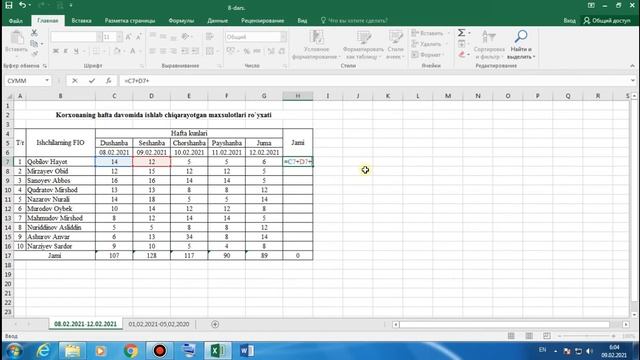Screen dimensions: 640x360
Task: Increase indent in Alignment group
Action: pyautogui.click(x=196, y=51)
